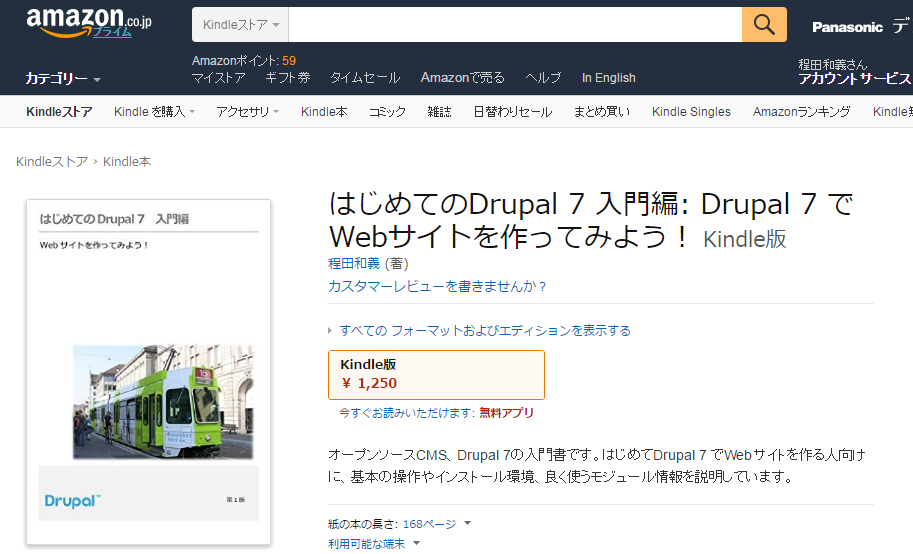Click the book description paragraph

597,465
